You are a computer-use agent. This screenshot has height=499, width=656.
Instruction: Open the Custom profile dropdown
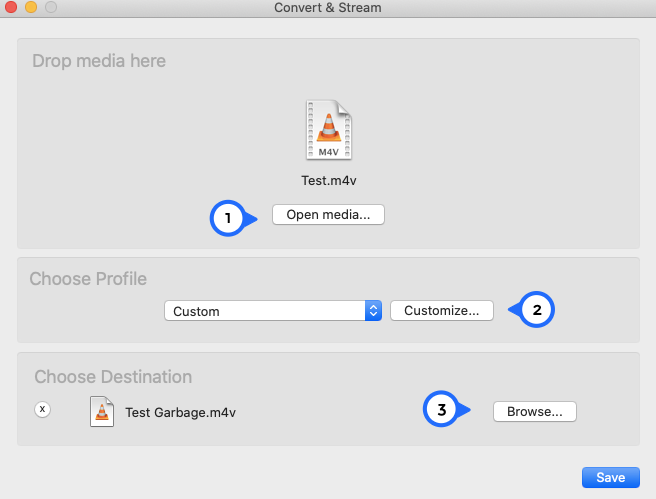(x=273, y=311)
